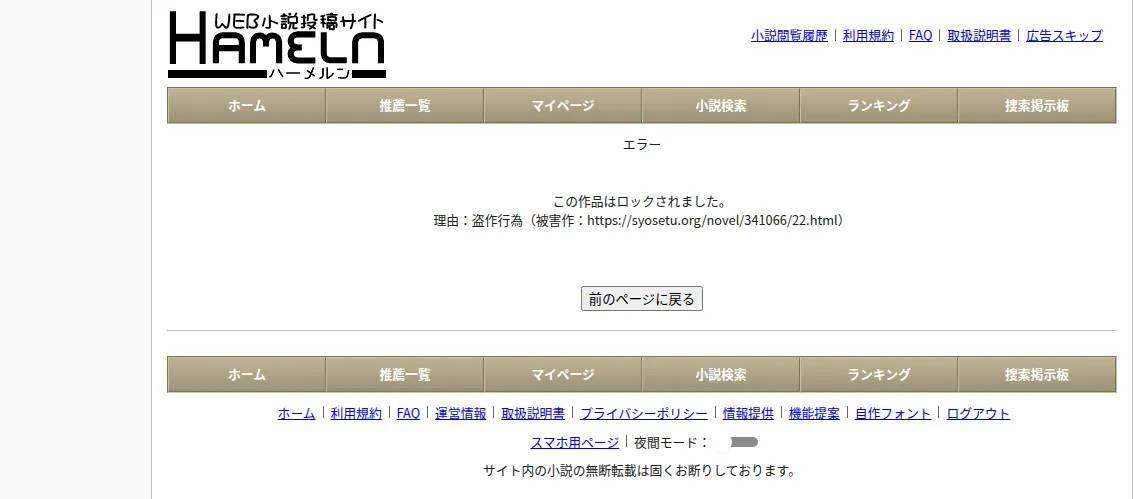Image resolution: width=1133 pixels, height=499 pixels.
Task: Open 捜索掲示板 in top navigation bar
Action: click(x=1037, y=105)
